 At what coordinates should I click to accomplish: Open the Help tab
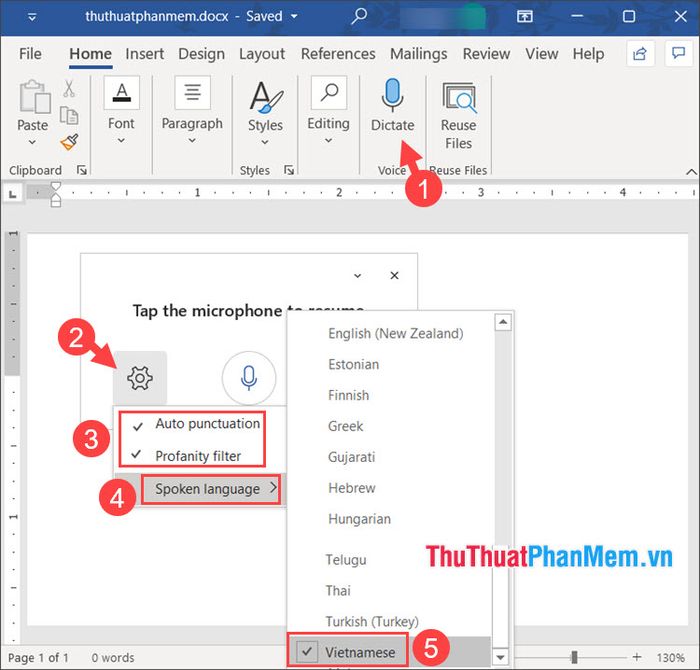click(588, 54)
